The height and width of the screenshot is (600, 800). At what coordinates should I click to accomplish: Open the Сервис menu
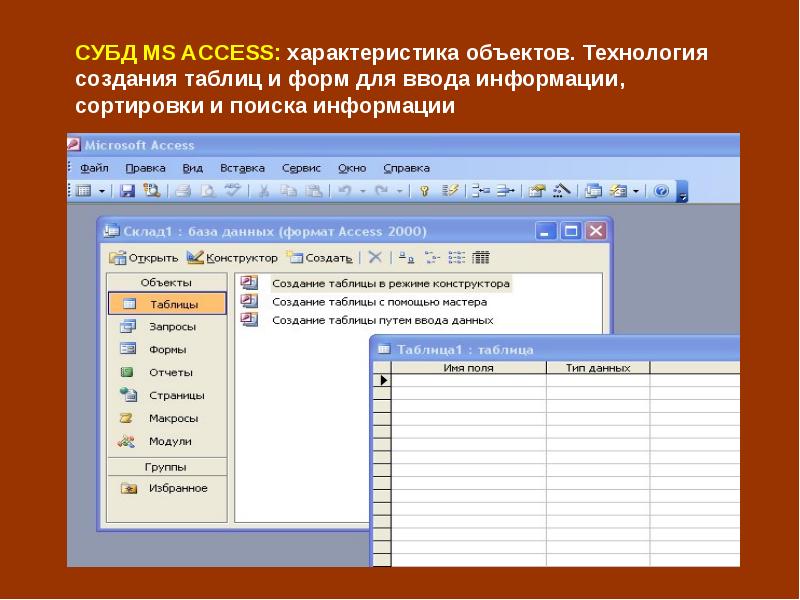tap(301, 168)
